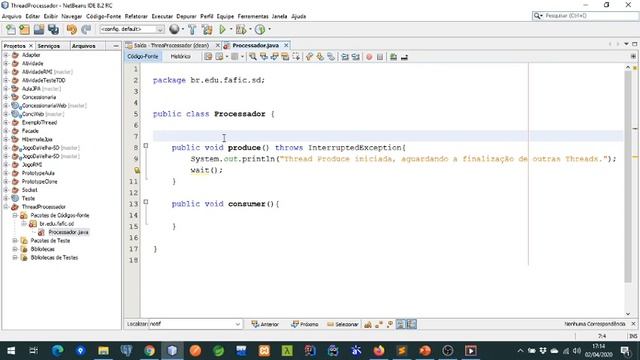Expand the Bibliotecas de Testes node

(15, 258)
